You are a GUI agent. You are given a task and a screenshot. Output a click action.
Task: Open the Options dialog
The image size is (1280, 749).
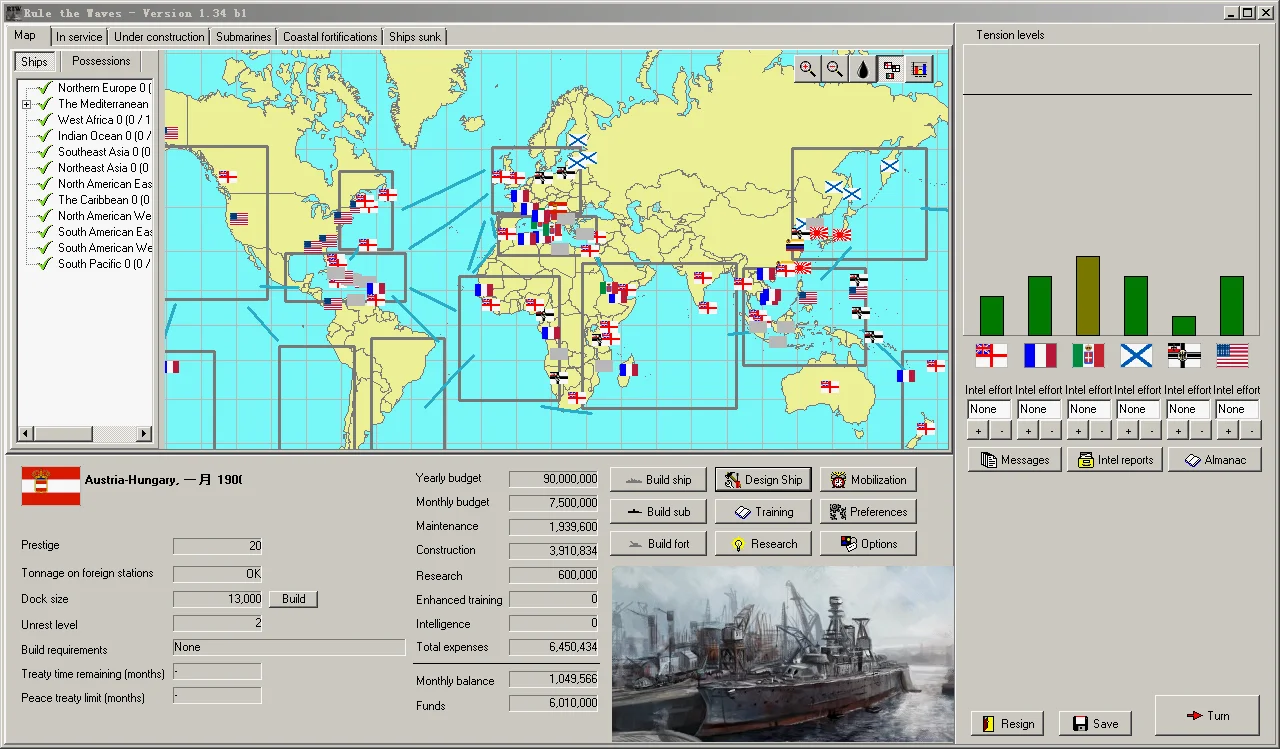(868, 544)
